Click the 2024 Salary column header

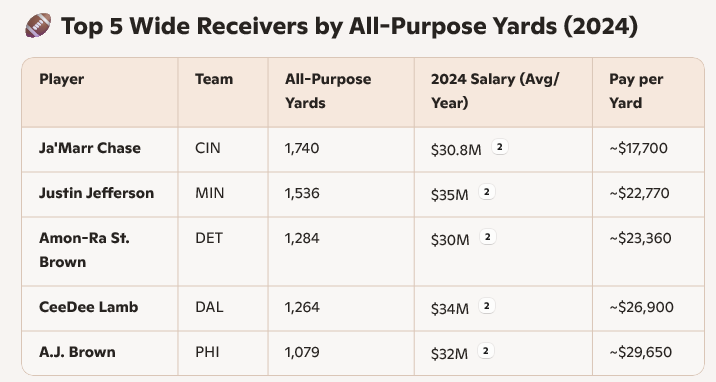pos(495,91)
